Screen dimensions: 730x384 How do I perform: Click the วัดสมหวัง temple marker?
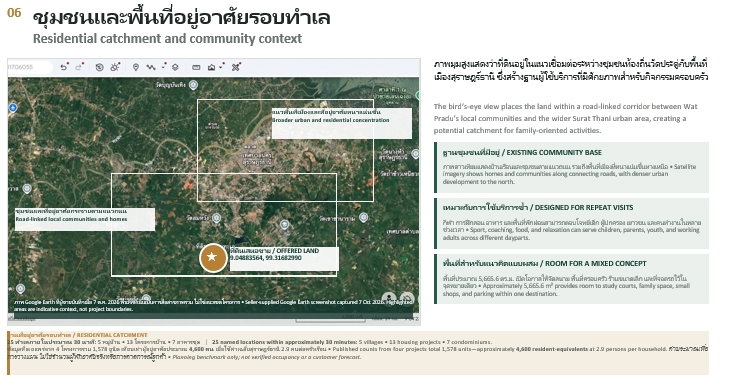pos(216,218)
